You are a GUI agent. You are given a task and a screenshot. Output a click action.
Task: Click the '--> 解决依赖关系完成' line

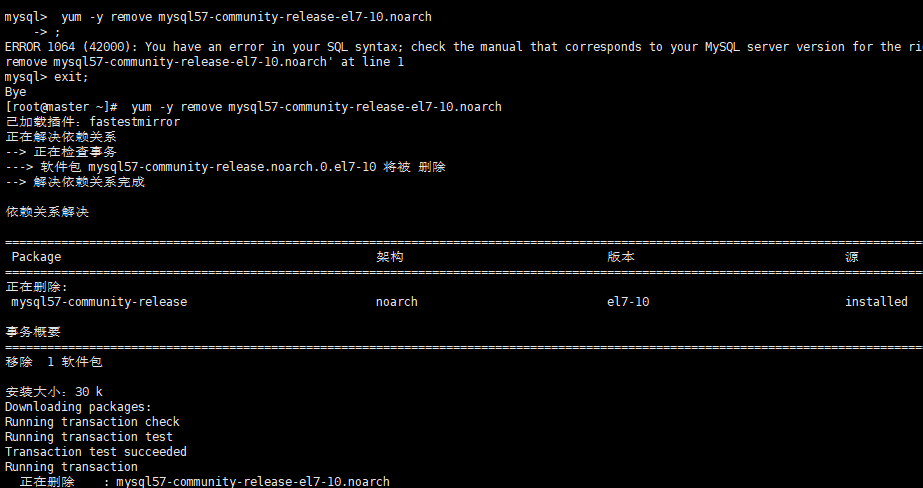pos(75,182)
